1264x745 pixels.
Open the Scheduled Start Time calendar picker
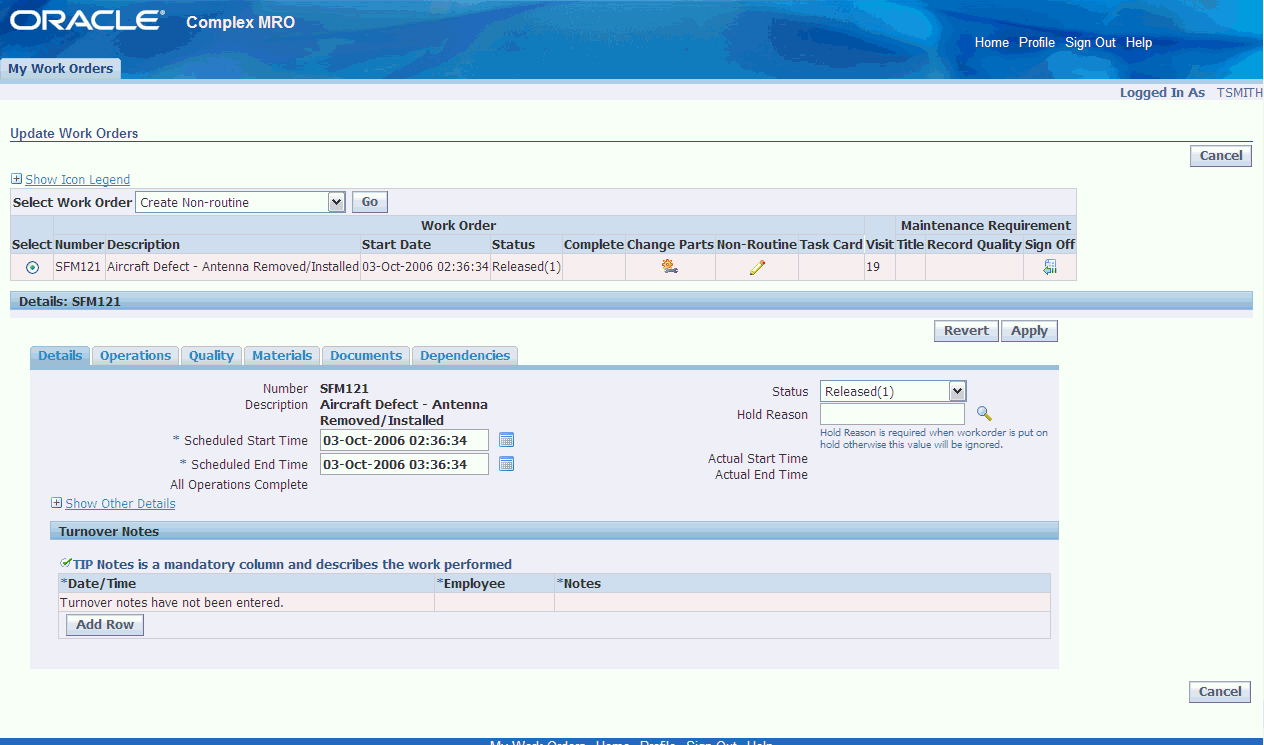(506, 440)
